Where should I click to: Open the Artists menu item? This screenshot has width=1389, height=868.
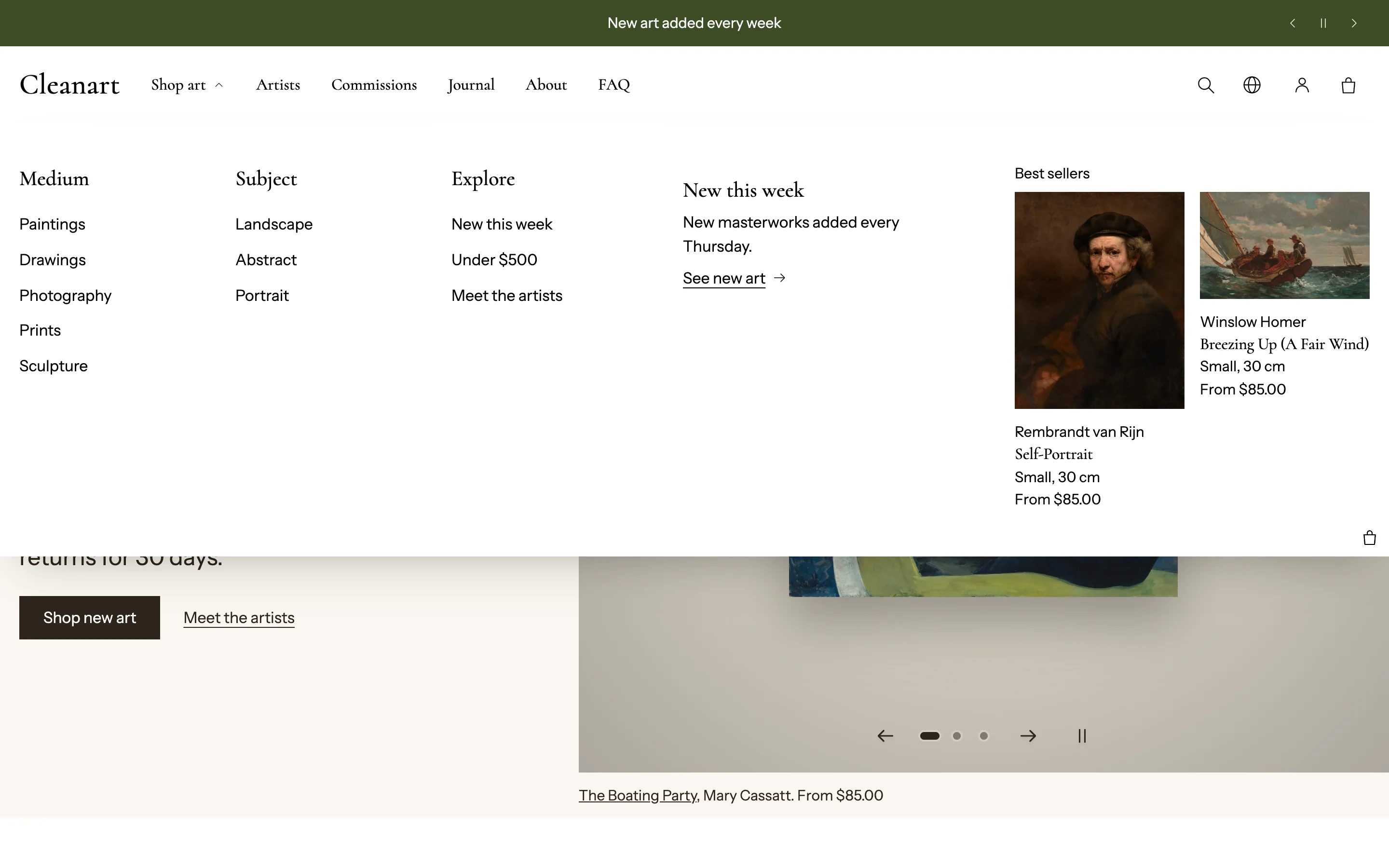pos(278,85)
